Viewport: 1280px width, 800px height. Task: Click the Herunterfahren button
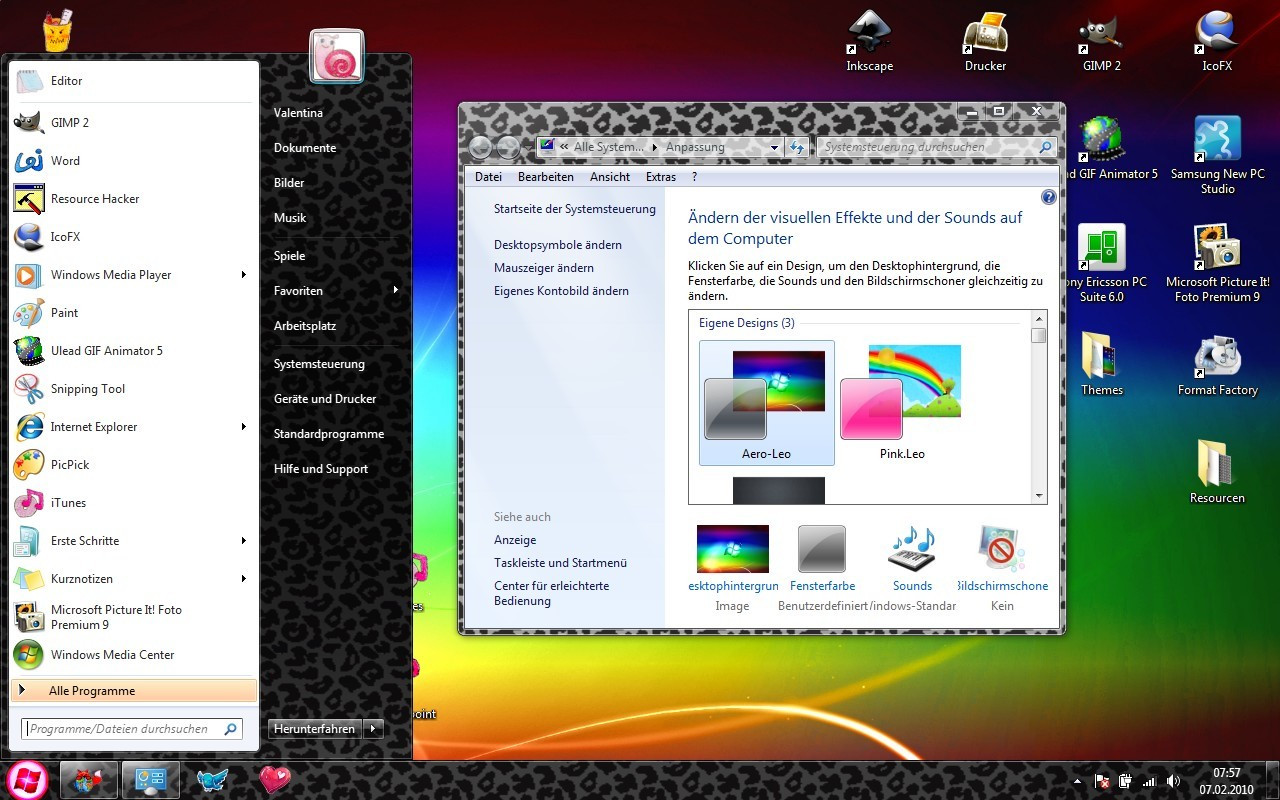(x=315, y=729)
